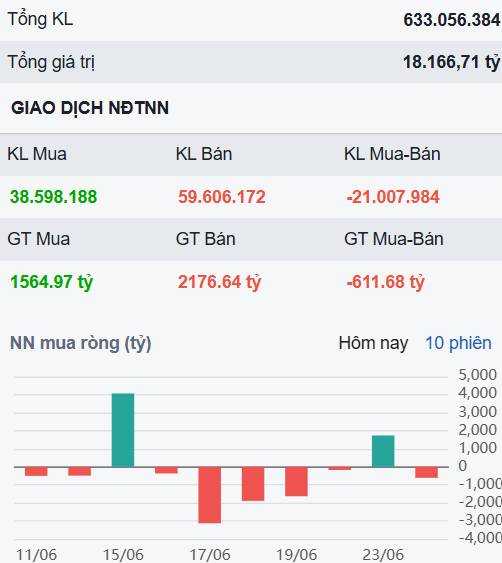
Task: Click the red bar for 11/06
Action: 36,471
